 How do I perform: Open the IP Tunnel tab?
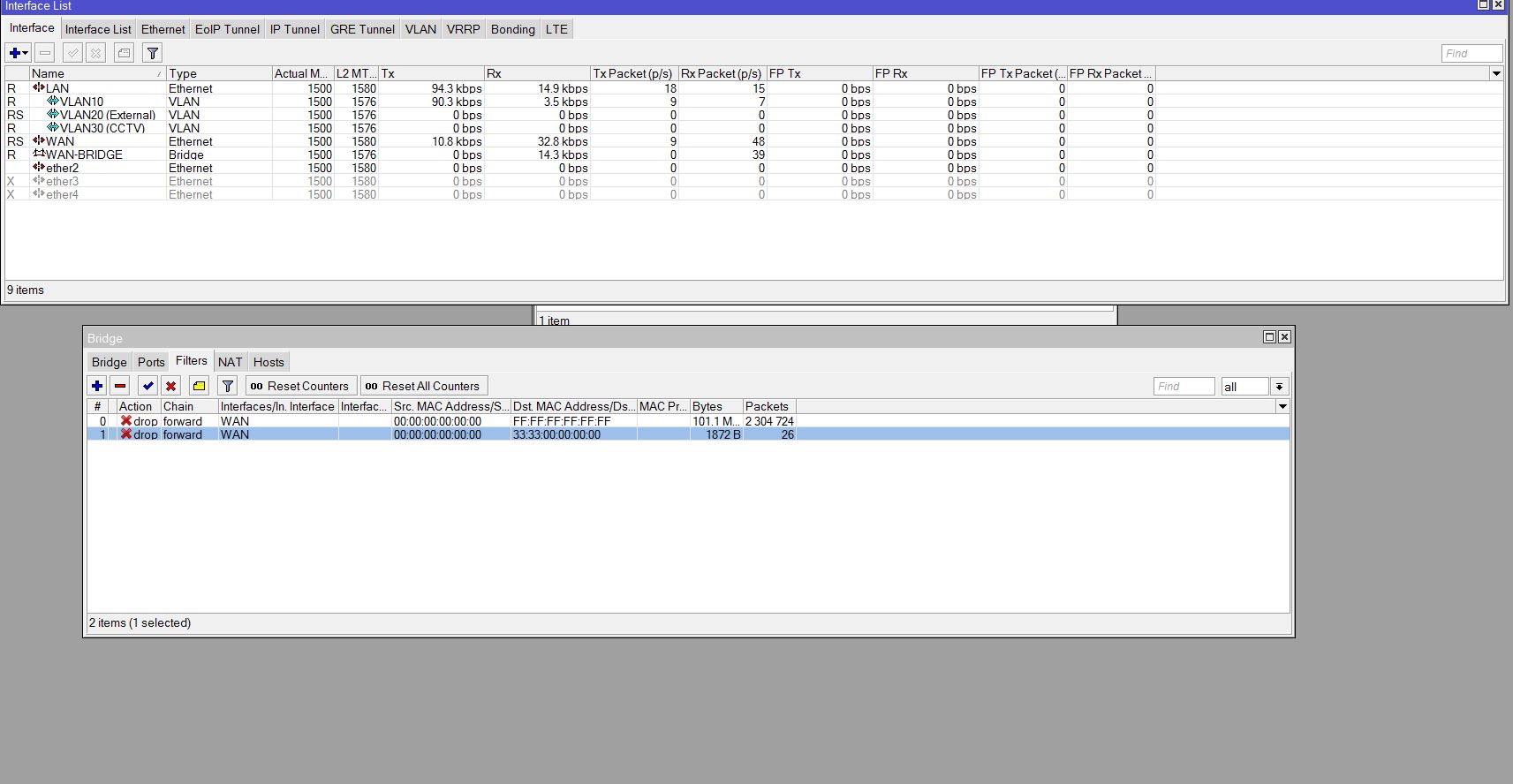(x=295, y=29)
